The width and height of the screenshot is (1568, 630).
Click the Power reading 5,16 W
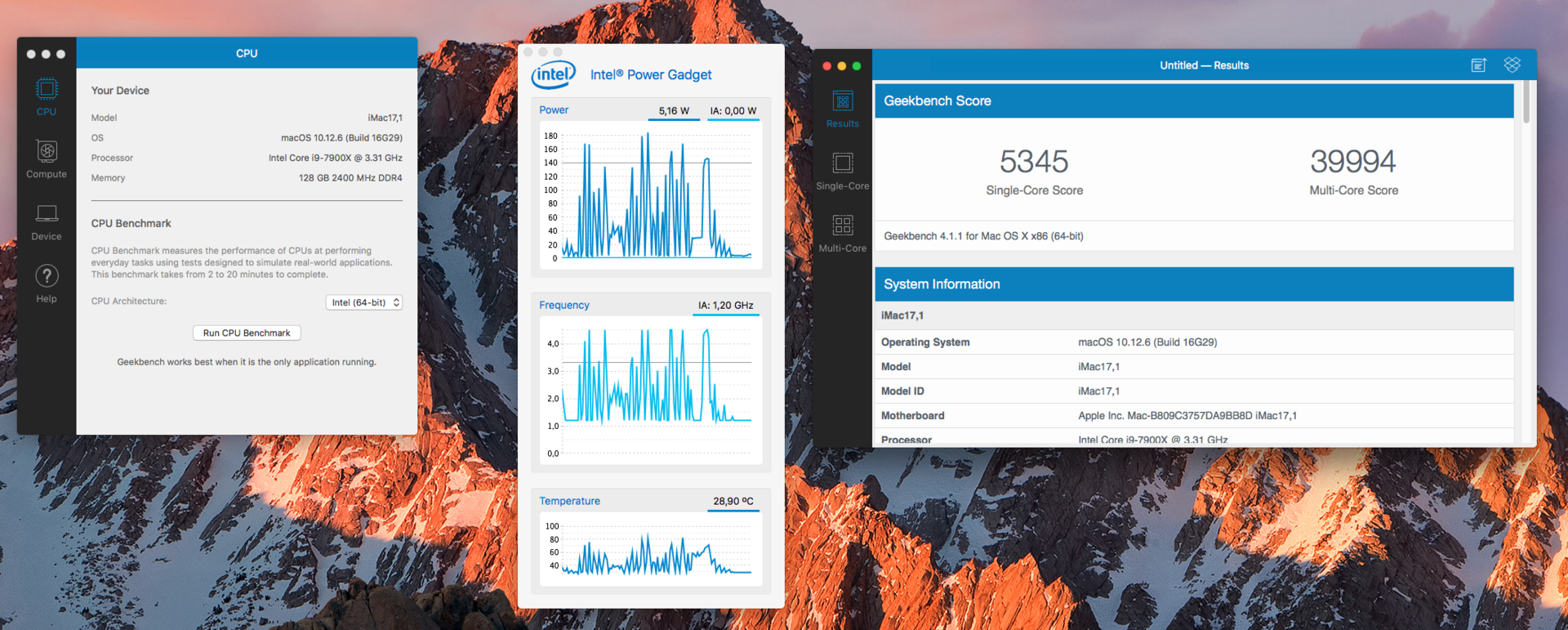click(674, 111)
